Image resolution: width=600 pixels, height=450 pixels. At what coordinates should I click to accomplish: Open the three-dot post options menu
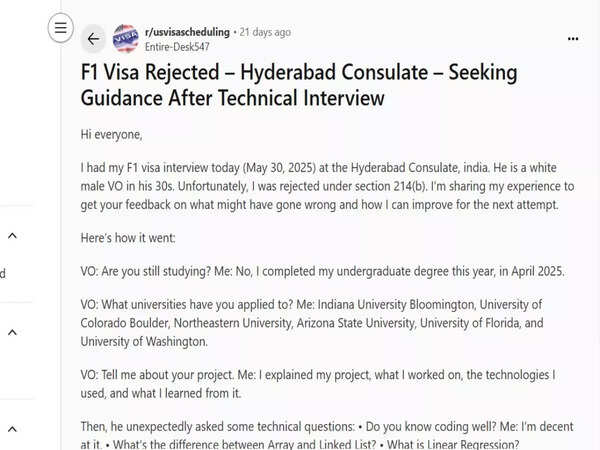click(573, 39)
